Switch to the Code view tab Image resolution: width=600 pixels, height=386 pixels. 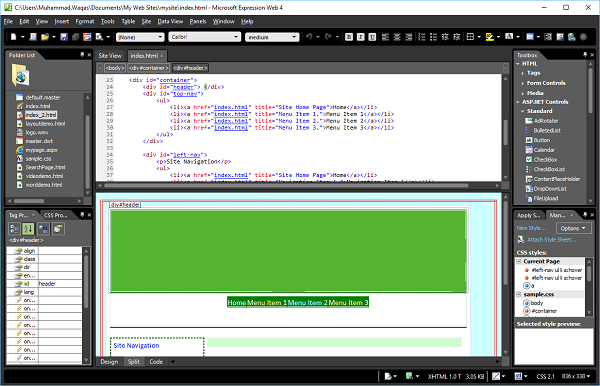pyautogui.click(x=156, y=362)
